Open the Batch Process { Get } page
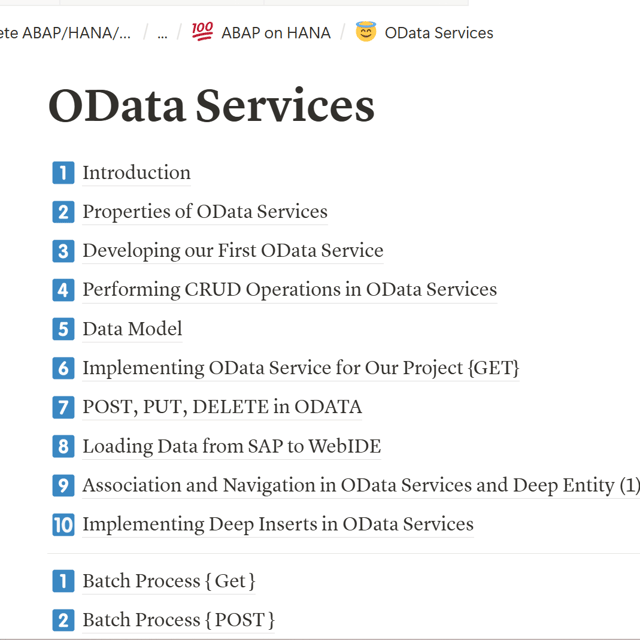 tap(169, 581)
